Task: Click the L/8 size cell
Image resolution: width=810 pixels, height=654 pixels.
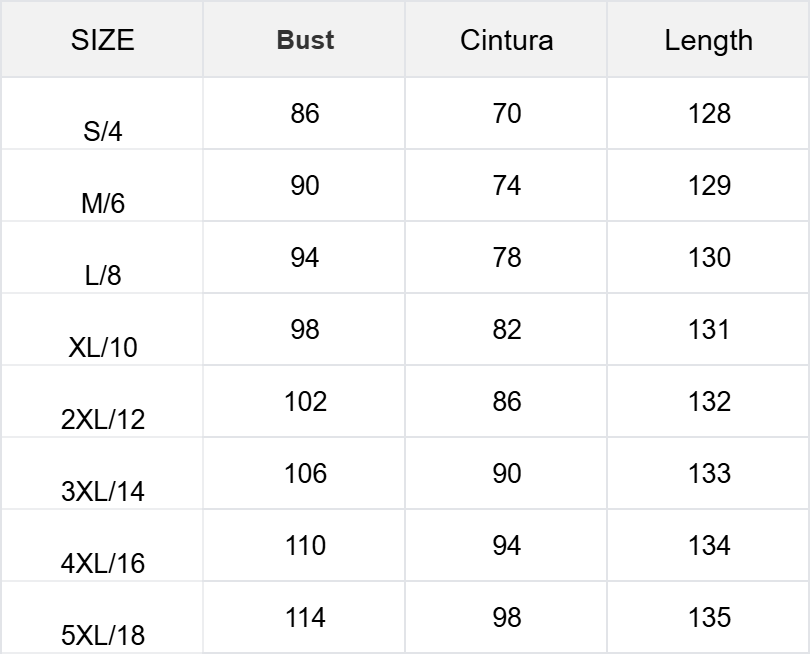Action: [102, 275]
